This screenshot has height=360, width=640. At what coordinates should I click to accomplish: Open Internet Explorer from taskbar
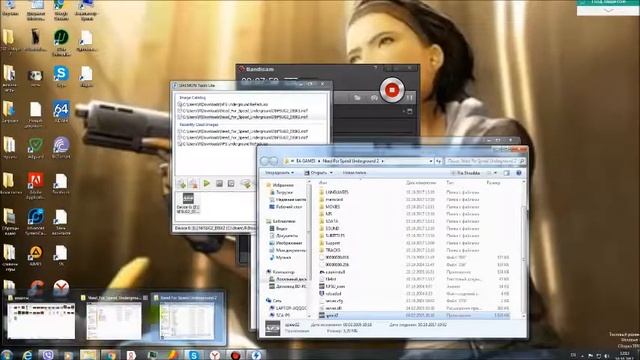[27, 355]
